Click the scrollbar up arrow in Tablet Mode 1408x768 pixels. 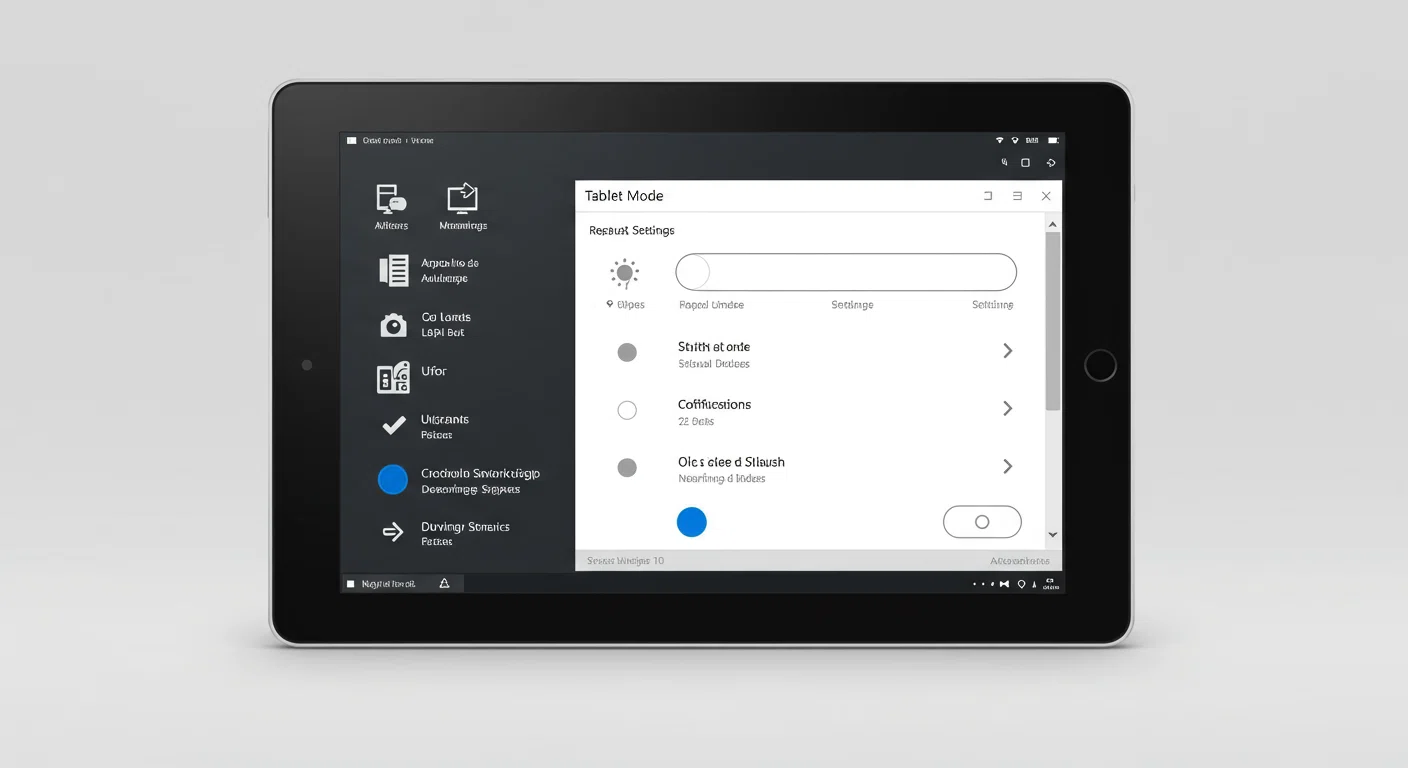tap(1052, 225)
